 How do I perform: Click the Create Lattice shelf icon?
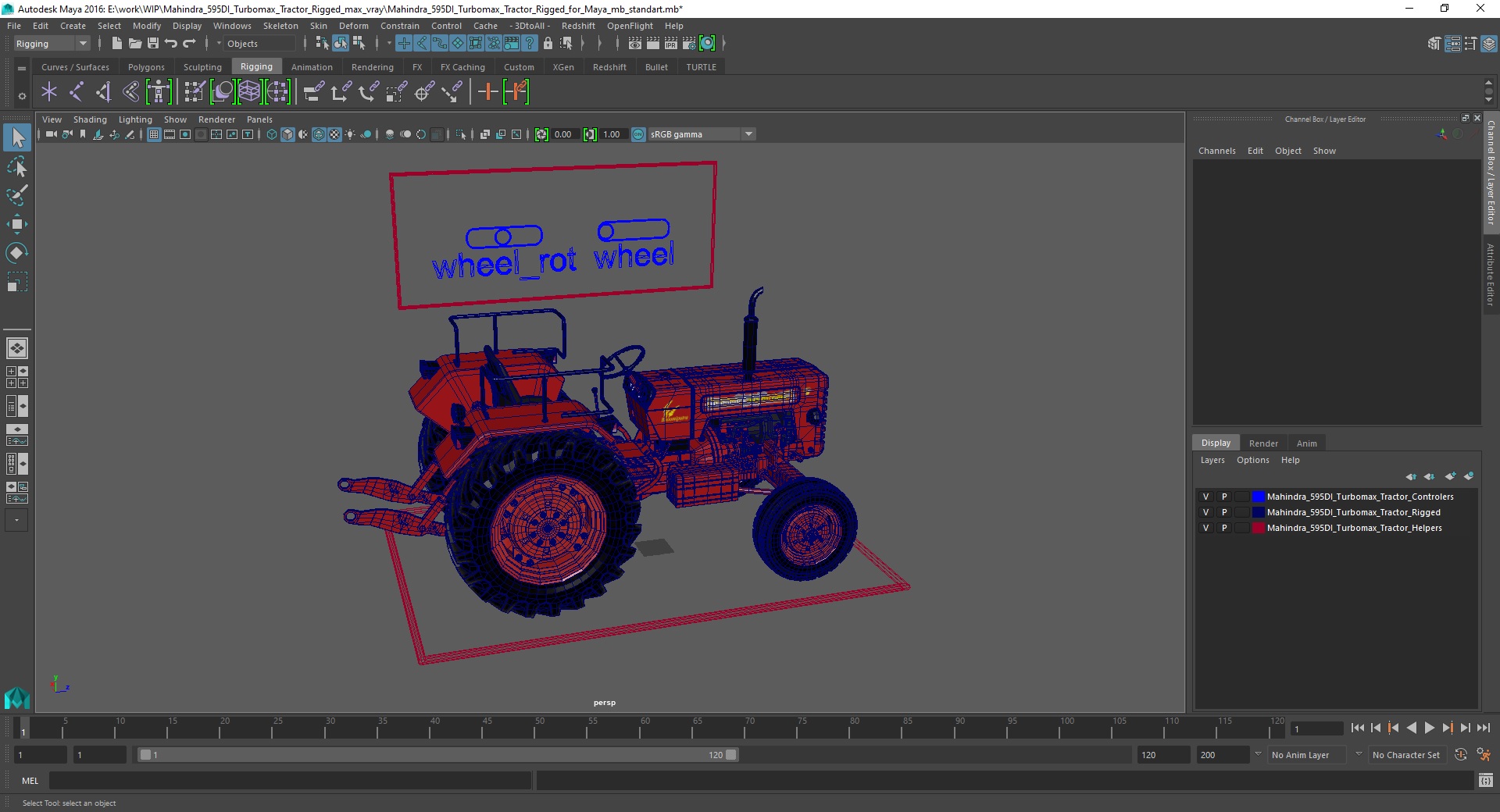click(x=250, y=92)
